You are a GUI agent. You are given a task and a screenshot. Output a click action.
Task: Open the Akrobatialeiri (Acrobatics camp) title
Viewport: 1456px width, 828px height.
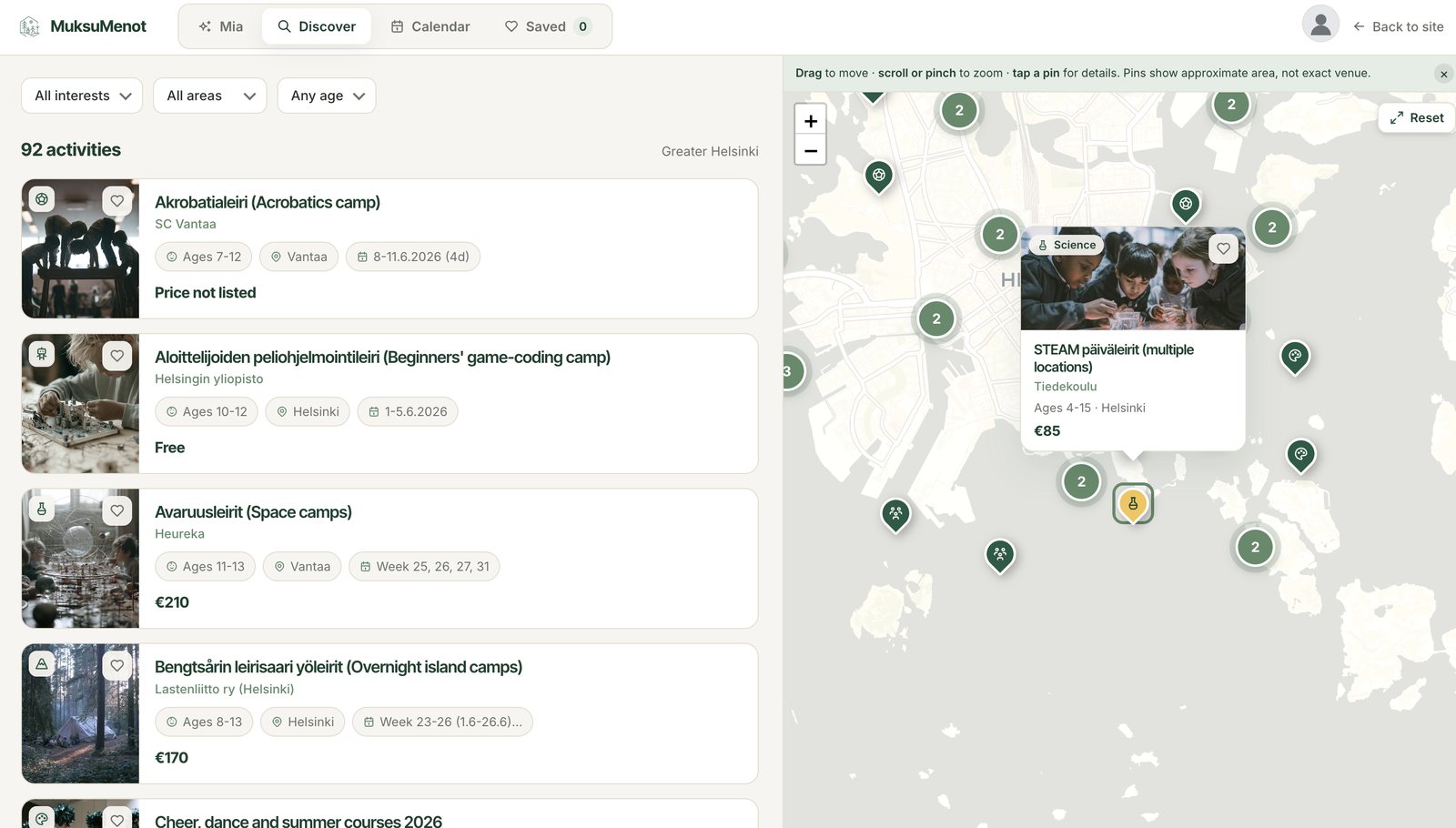[268, 202]
